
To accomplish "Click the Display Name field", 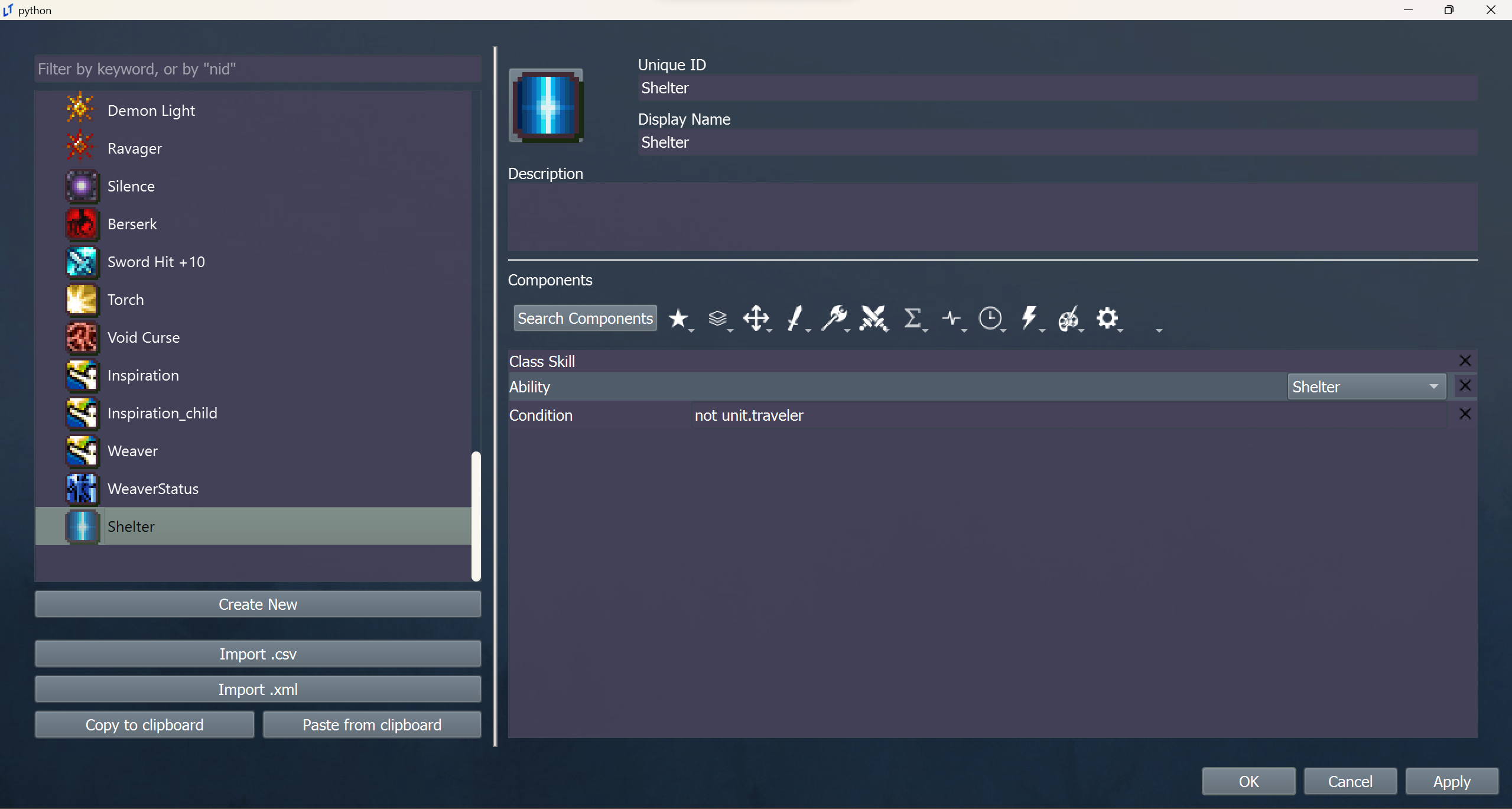I will tap(1058, 142).
